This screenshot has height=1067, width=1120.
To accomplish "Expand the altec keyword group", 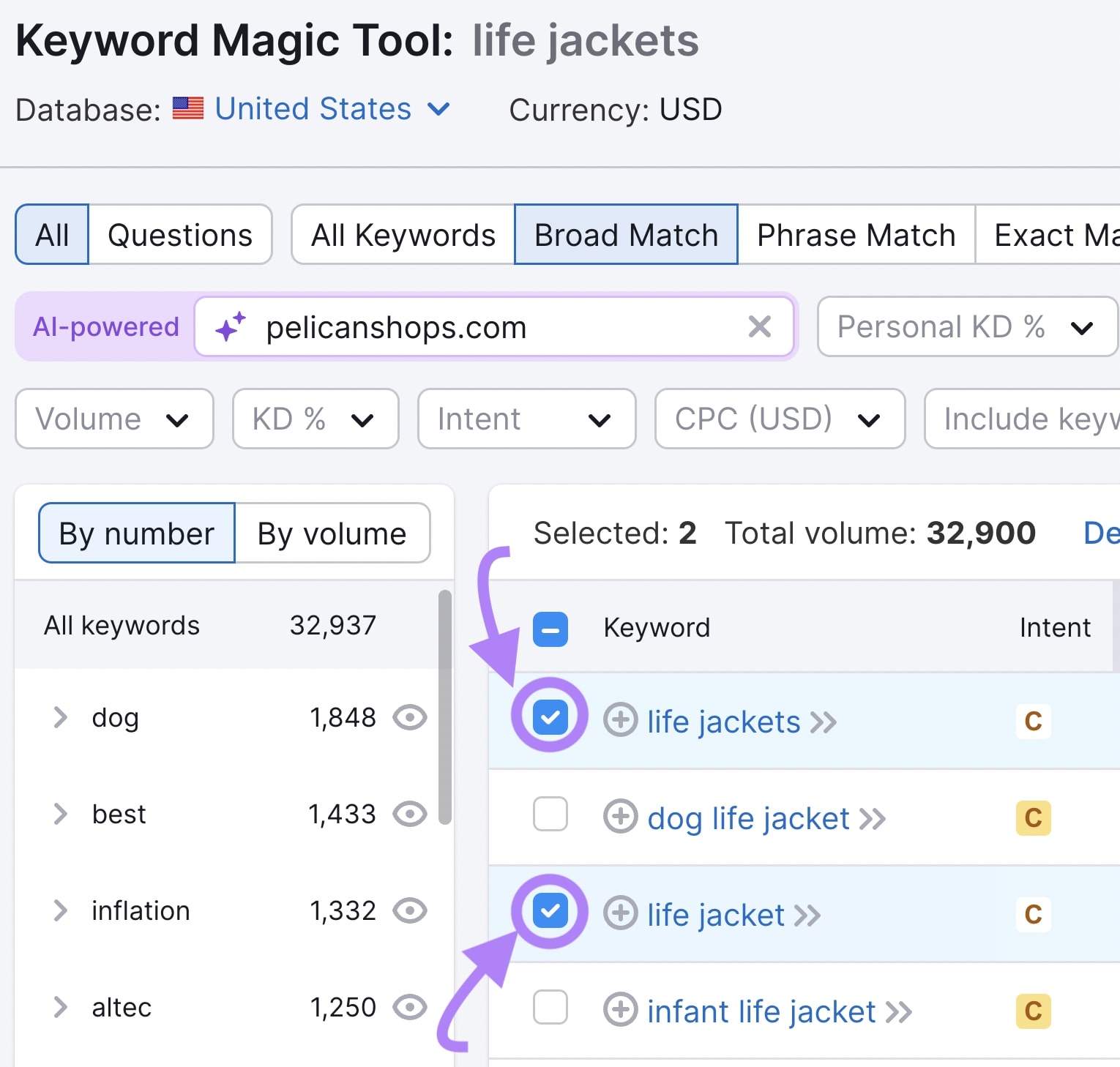I will point(60,1007).
